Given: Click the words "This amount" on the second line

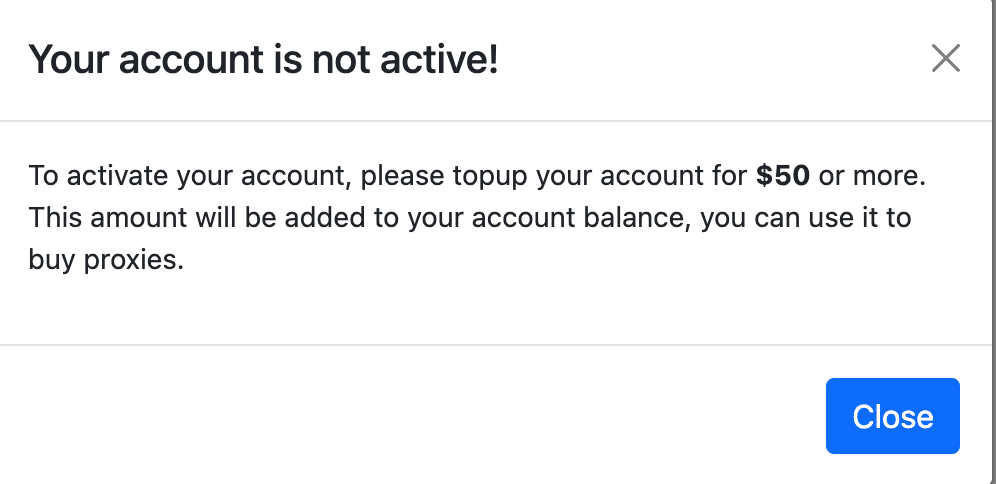Looking at the screenshot, I should tap(108, 218).
